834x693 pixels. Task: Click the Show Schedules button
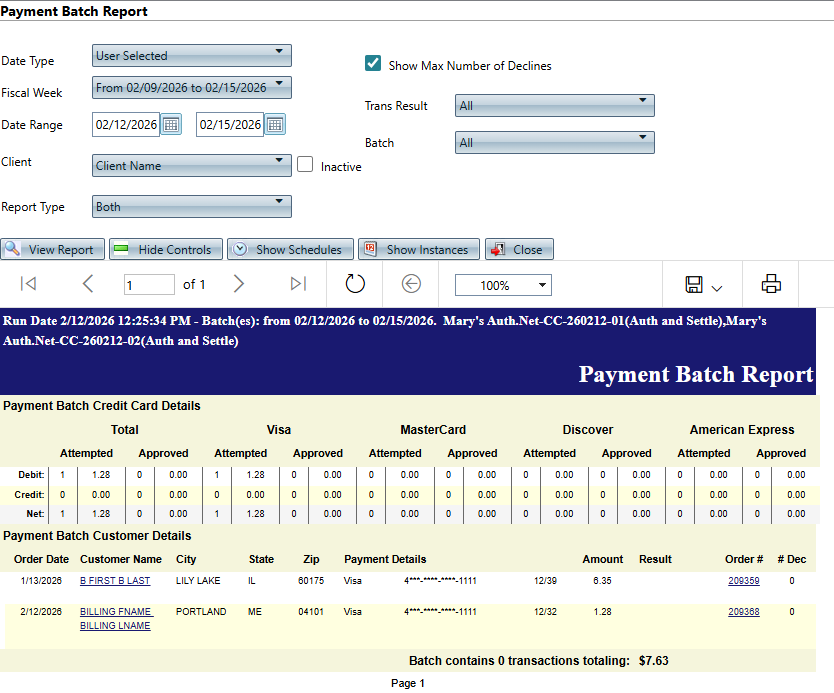pos(289,249)
